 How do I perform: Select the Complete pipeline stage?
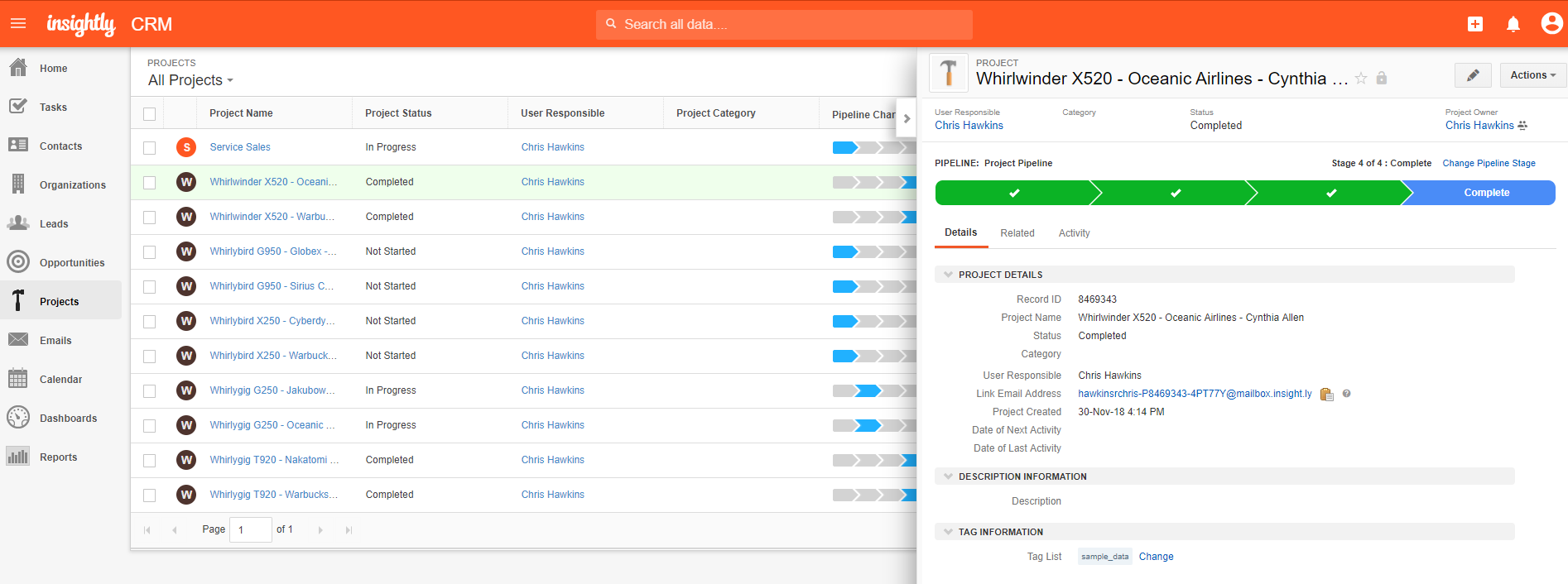(x=1480, y=193)
